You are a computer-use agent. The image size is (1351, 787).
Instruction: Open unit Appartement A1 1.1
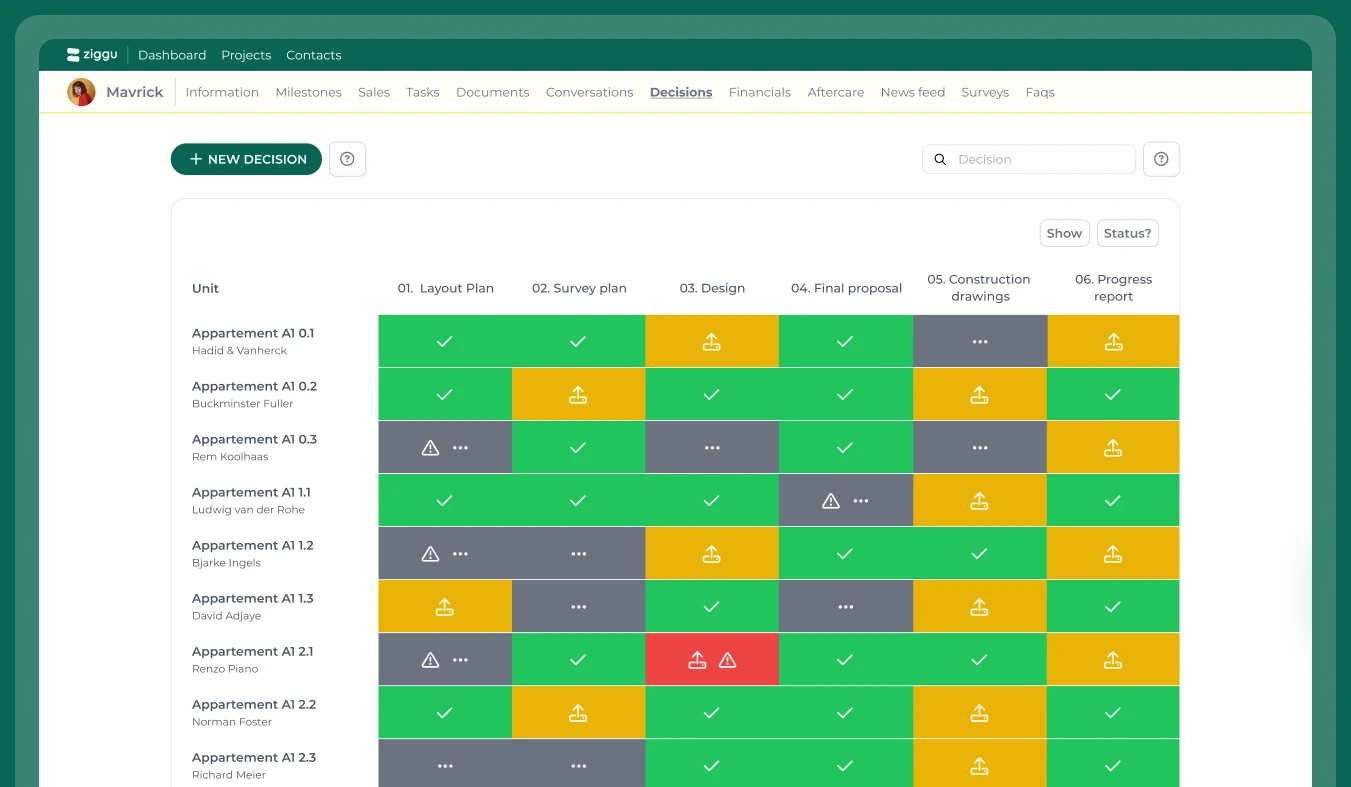251,492
